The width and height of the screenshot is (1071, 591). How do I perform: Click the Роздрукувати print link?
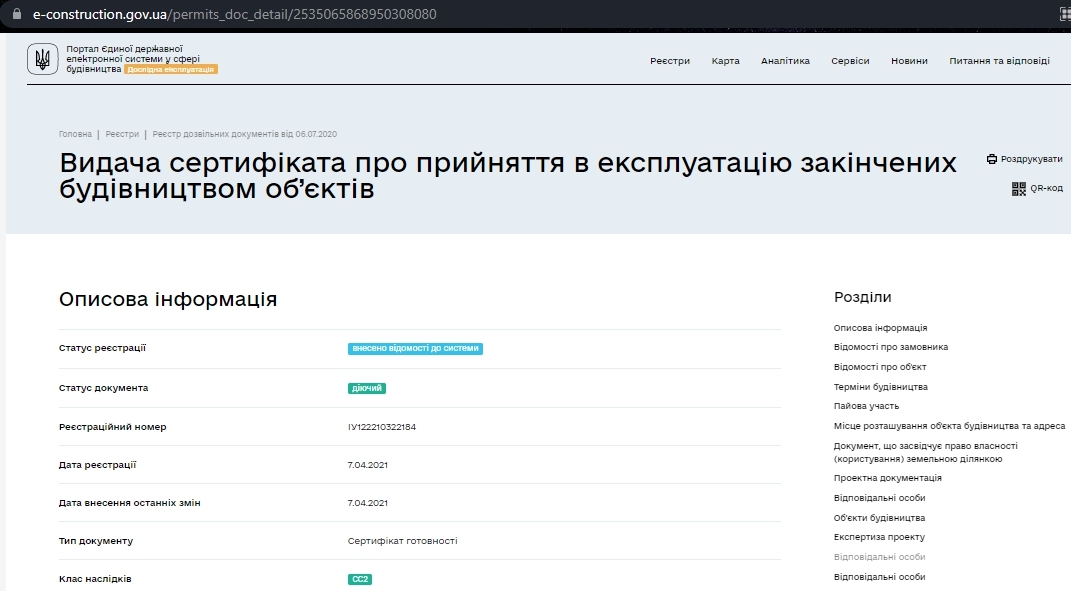pos(1031,159)
